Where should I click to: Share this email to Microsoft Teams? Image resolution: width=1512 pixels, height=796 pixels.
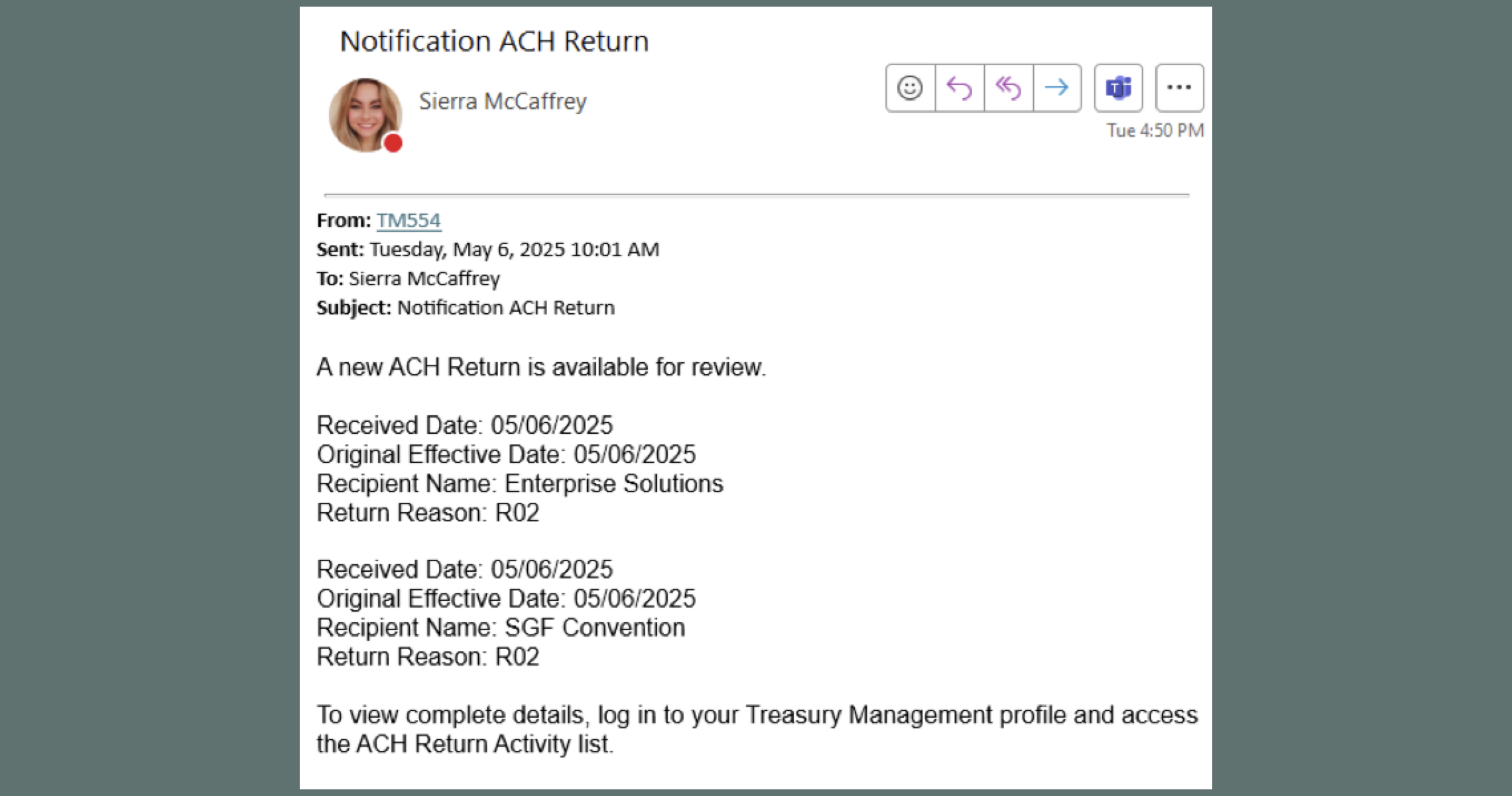coord(1119,88)
